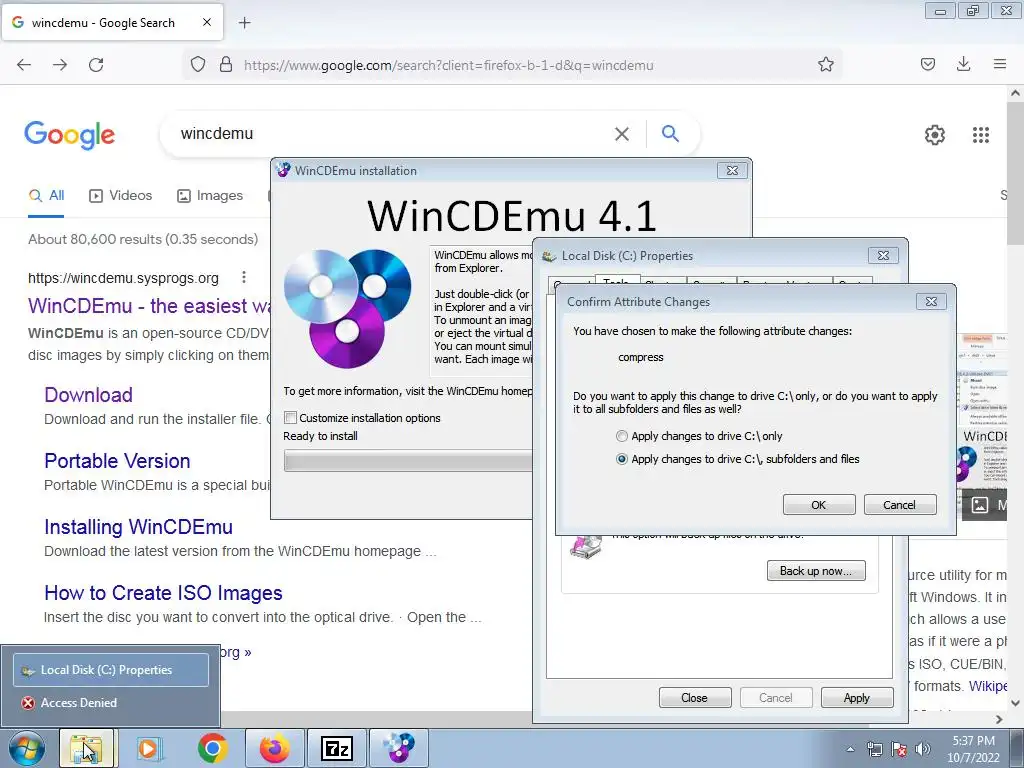Screen dimensions: 1024x768
Task: Close the wincdemu Google Search tab
Action: 207,22
